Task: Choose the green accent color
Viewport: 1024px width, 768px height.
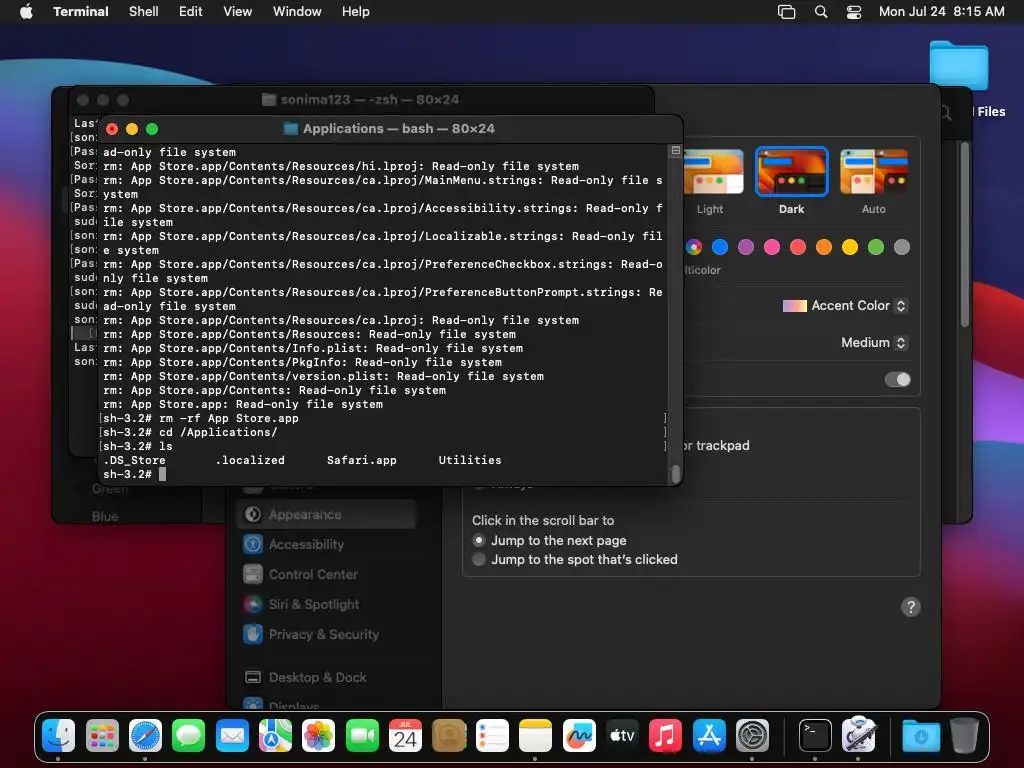Action: (876, 247)
